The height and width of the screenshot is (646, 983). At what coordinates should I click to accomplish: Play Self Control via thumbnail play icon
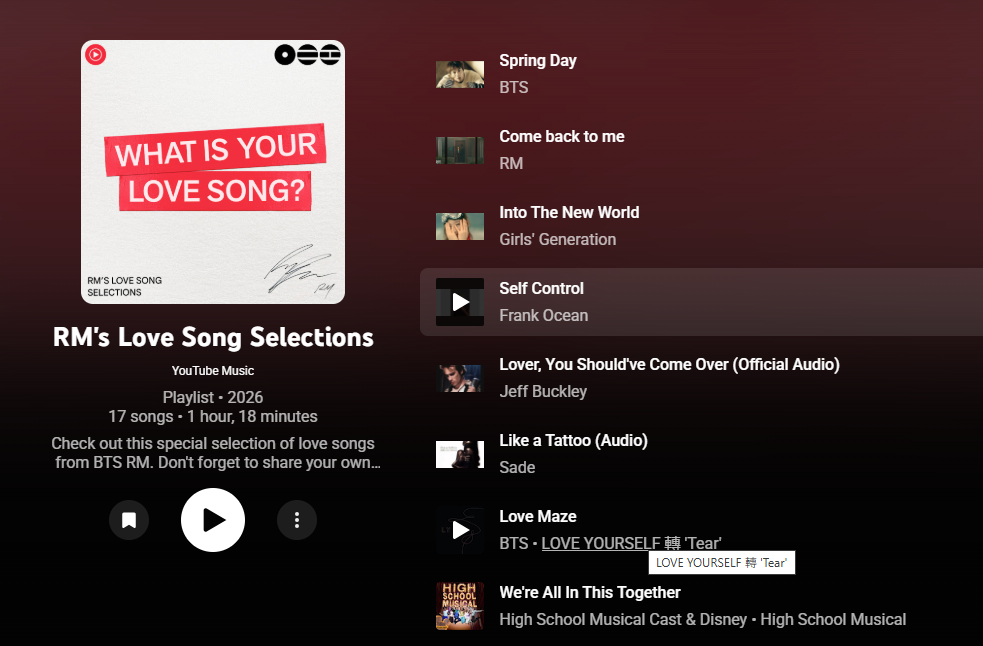pos(460,302)
